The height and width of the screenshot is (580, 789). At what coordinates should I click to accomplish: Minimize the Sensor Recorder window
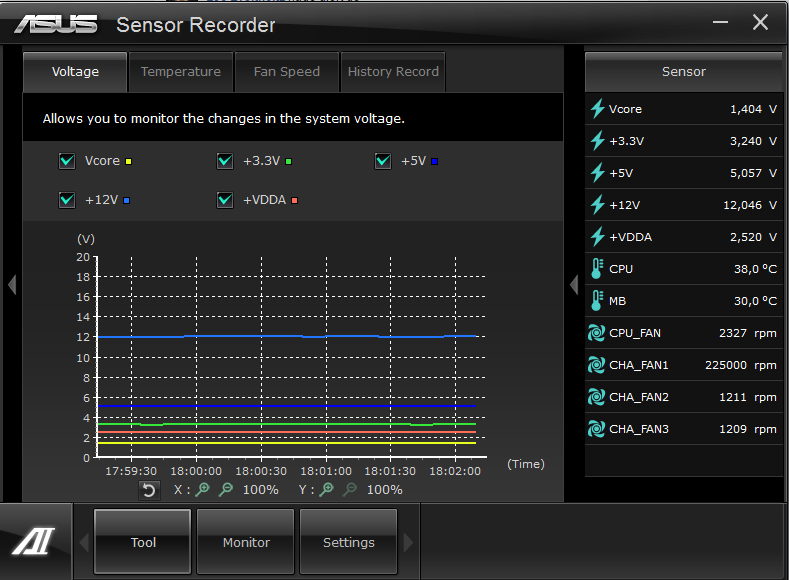click(720, 22)
